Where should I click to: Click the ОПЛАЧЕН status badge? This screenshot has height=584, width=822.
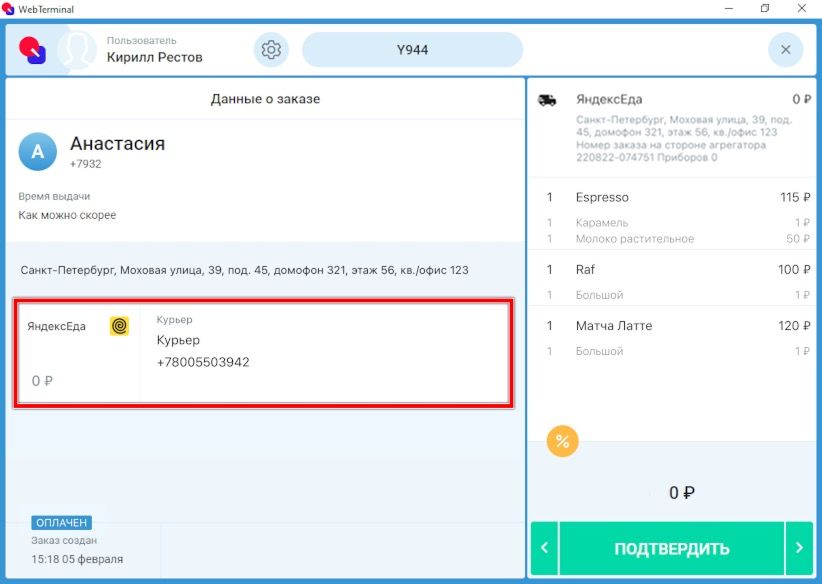pyautogui.click(x=62, y=523)
